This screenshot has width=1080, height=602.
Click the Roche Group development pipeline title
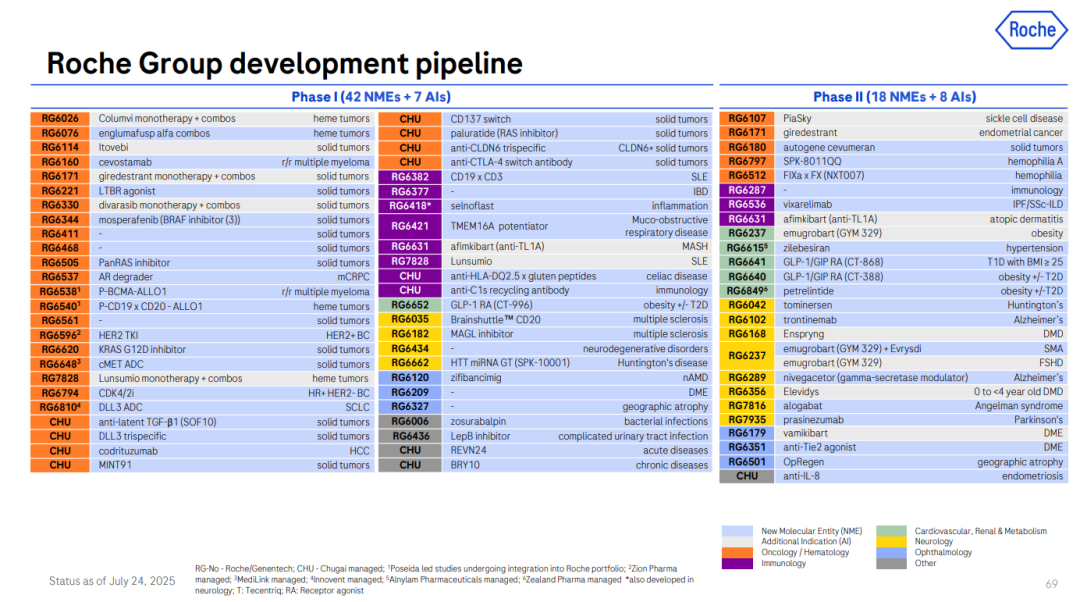click(x=284, y=63)
